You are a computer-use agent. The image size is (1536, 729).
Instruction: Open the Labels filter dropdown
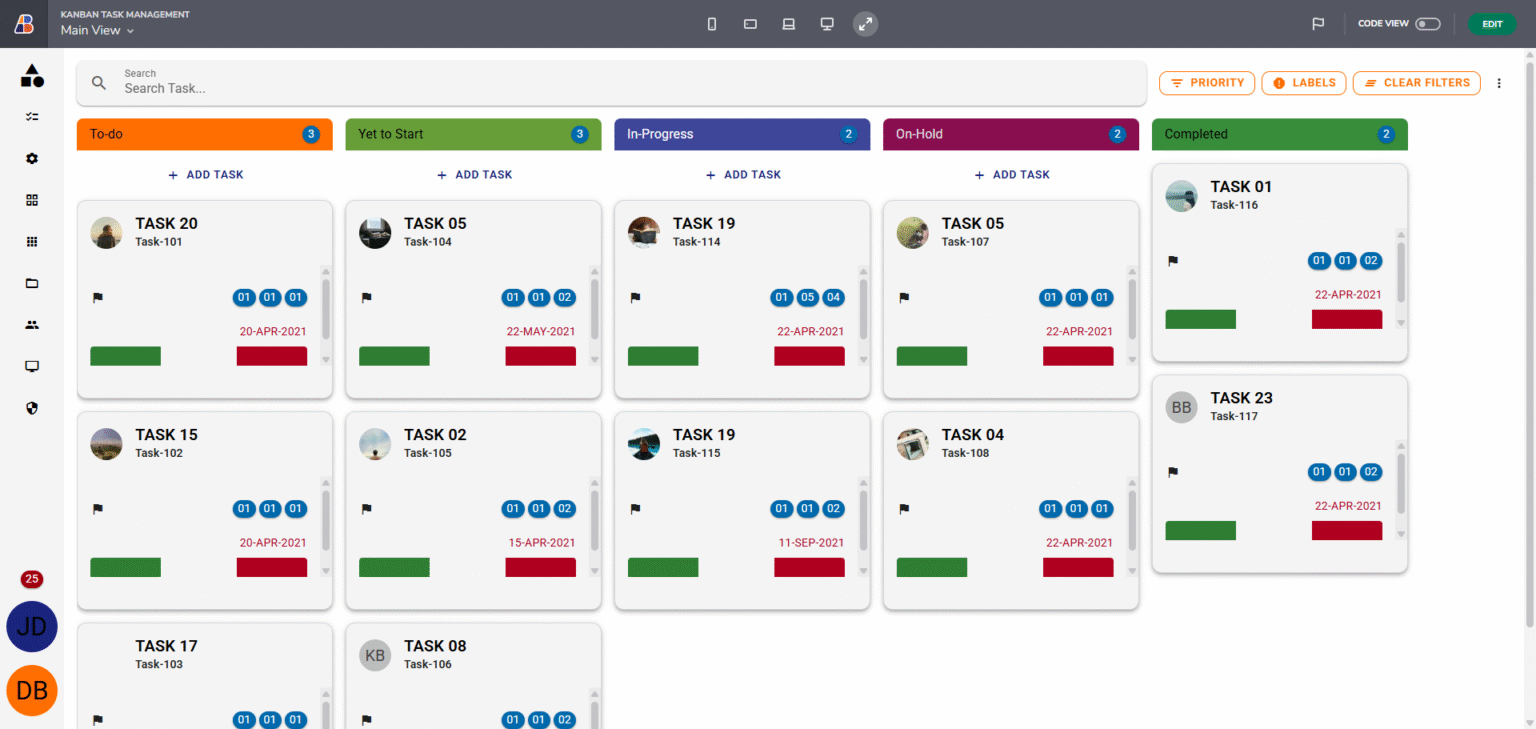(x=1304, y=83)
